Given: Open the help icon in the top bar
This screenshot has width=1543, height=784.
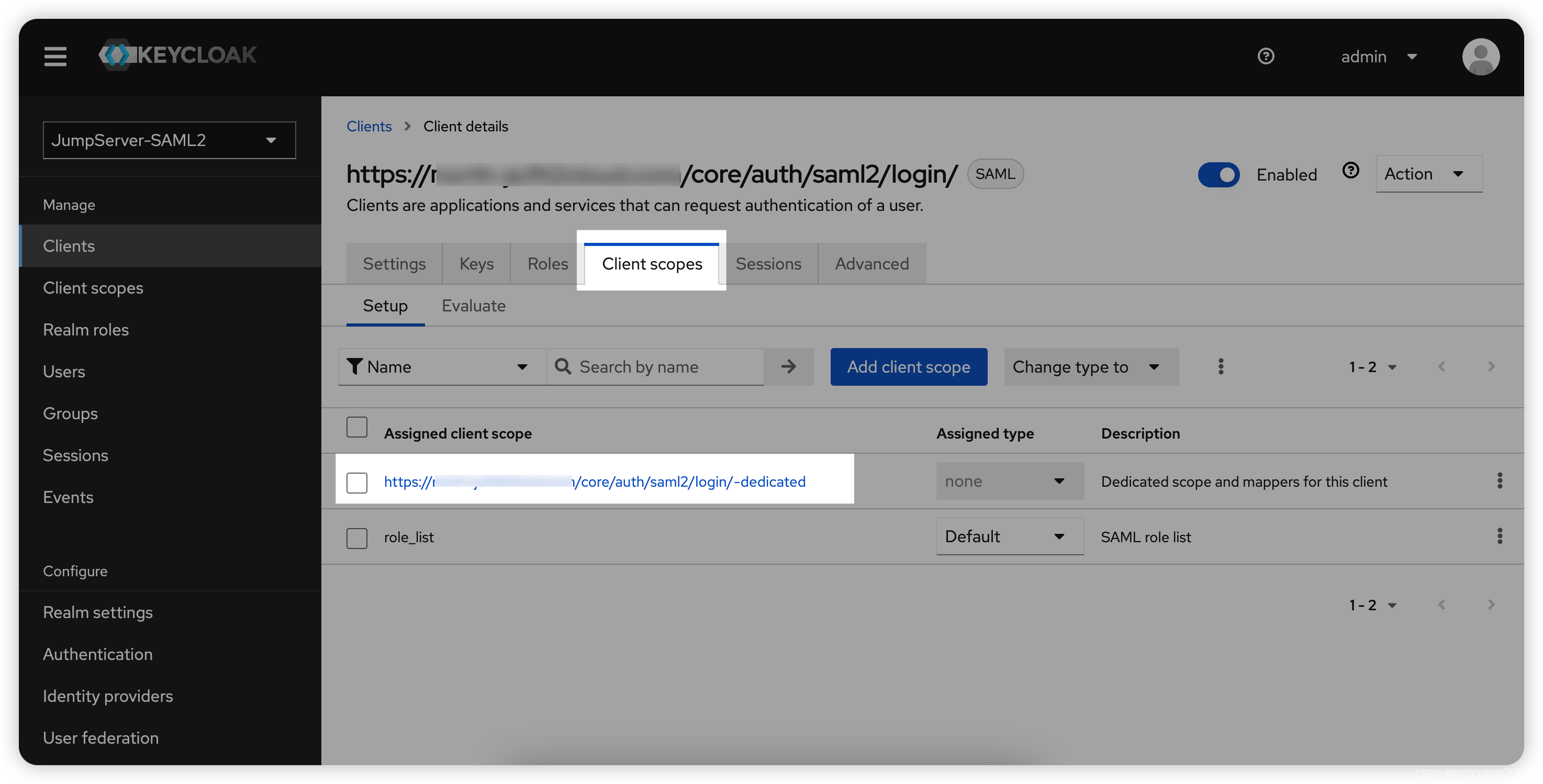Looking at the screenshot, I should pos(1266,55).
